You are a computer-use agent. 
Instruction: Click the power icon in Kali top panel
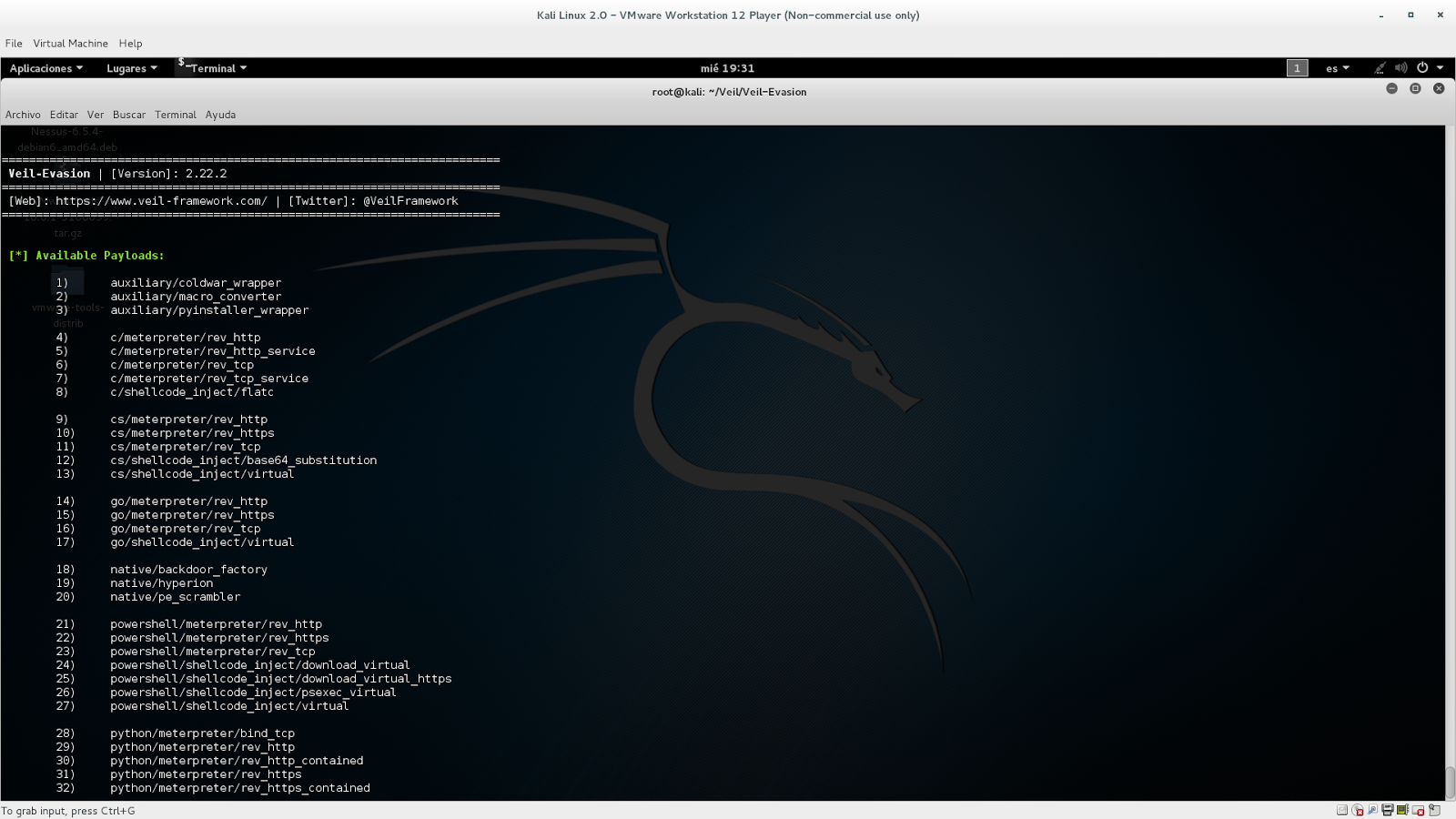1422,68
